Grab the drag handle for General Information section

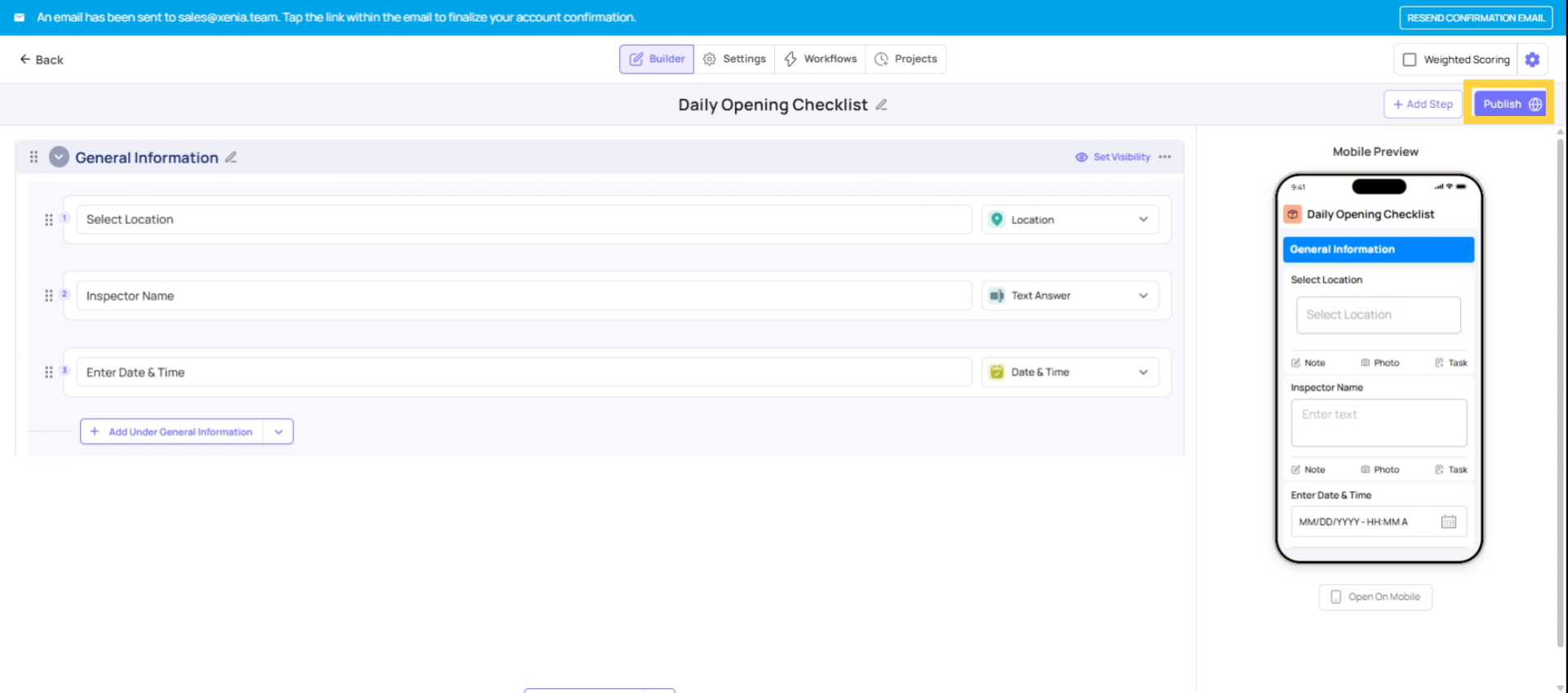33,157
